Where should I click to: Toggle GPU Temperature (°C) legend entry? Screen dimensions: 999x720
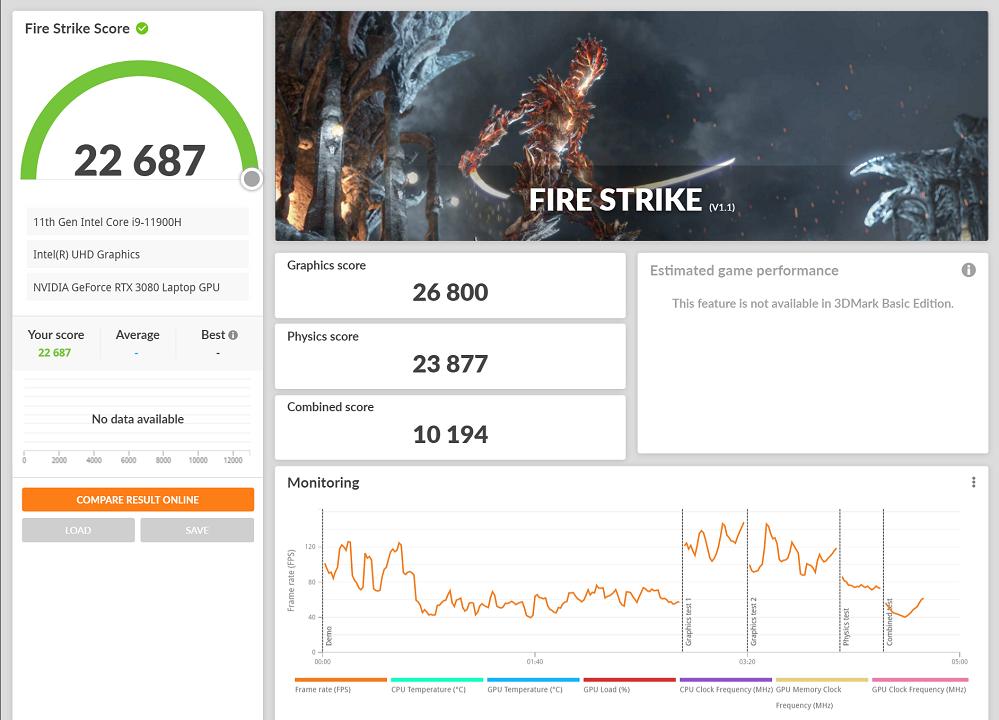pyautogui.click(x=533, y=686)
